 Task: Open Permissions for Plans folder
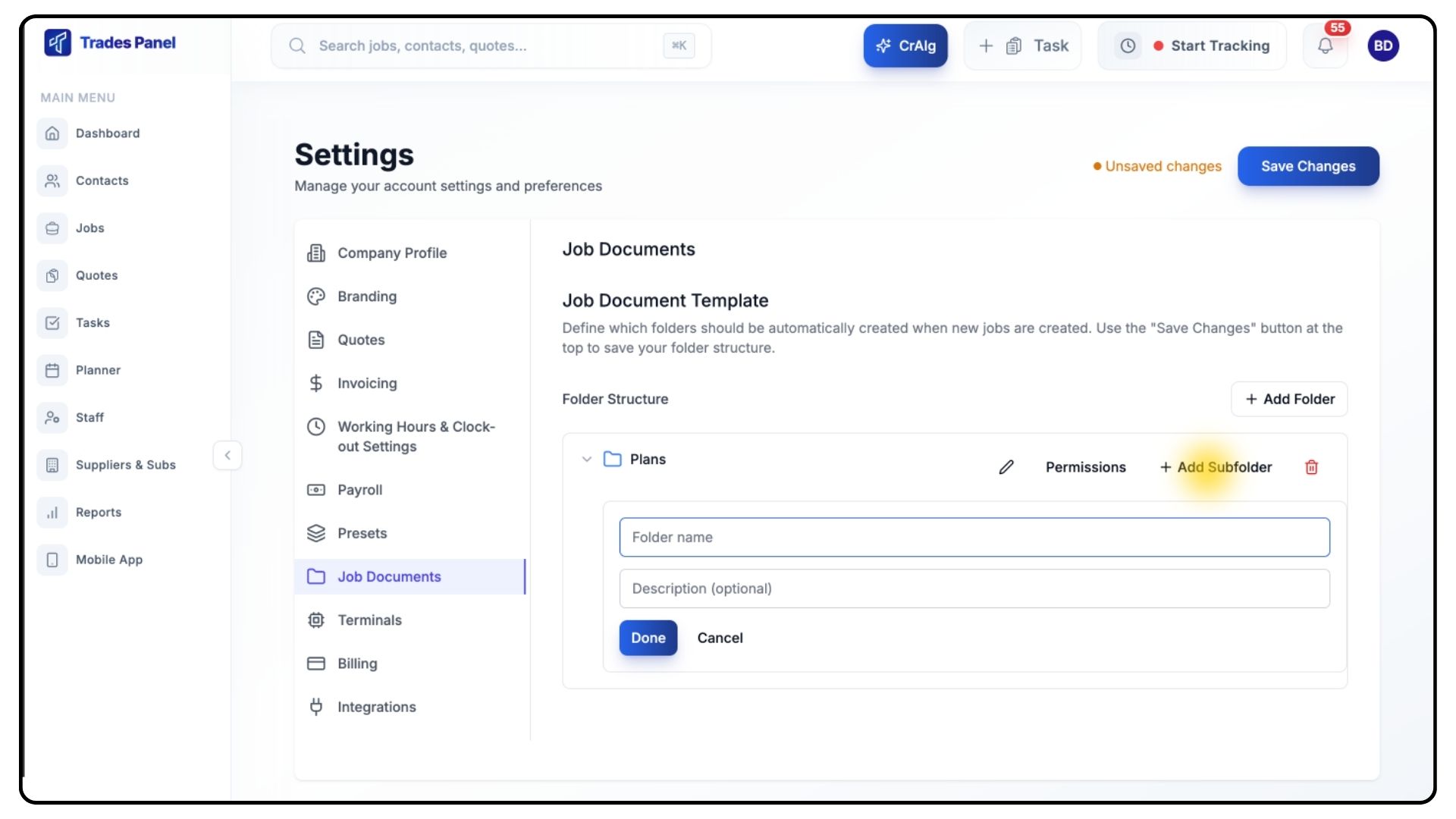(1085, 467)
